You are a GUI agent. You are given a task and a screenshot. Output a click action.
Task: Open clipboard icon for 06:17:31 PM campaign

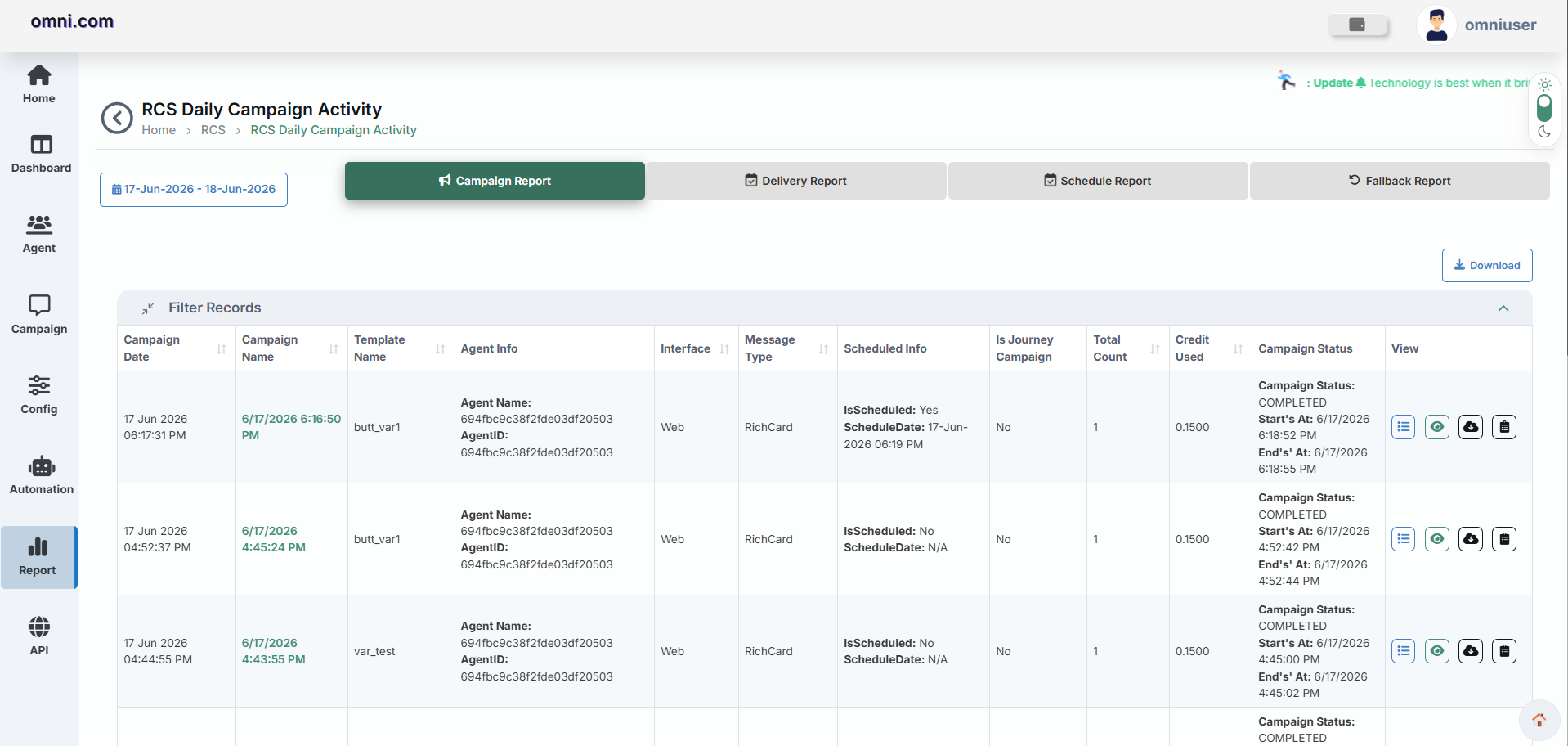tap(1504, 427)
